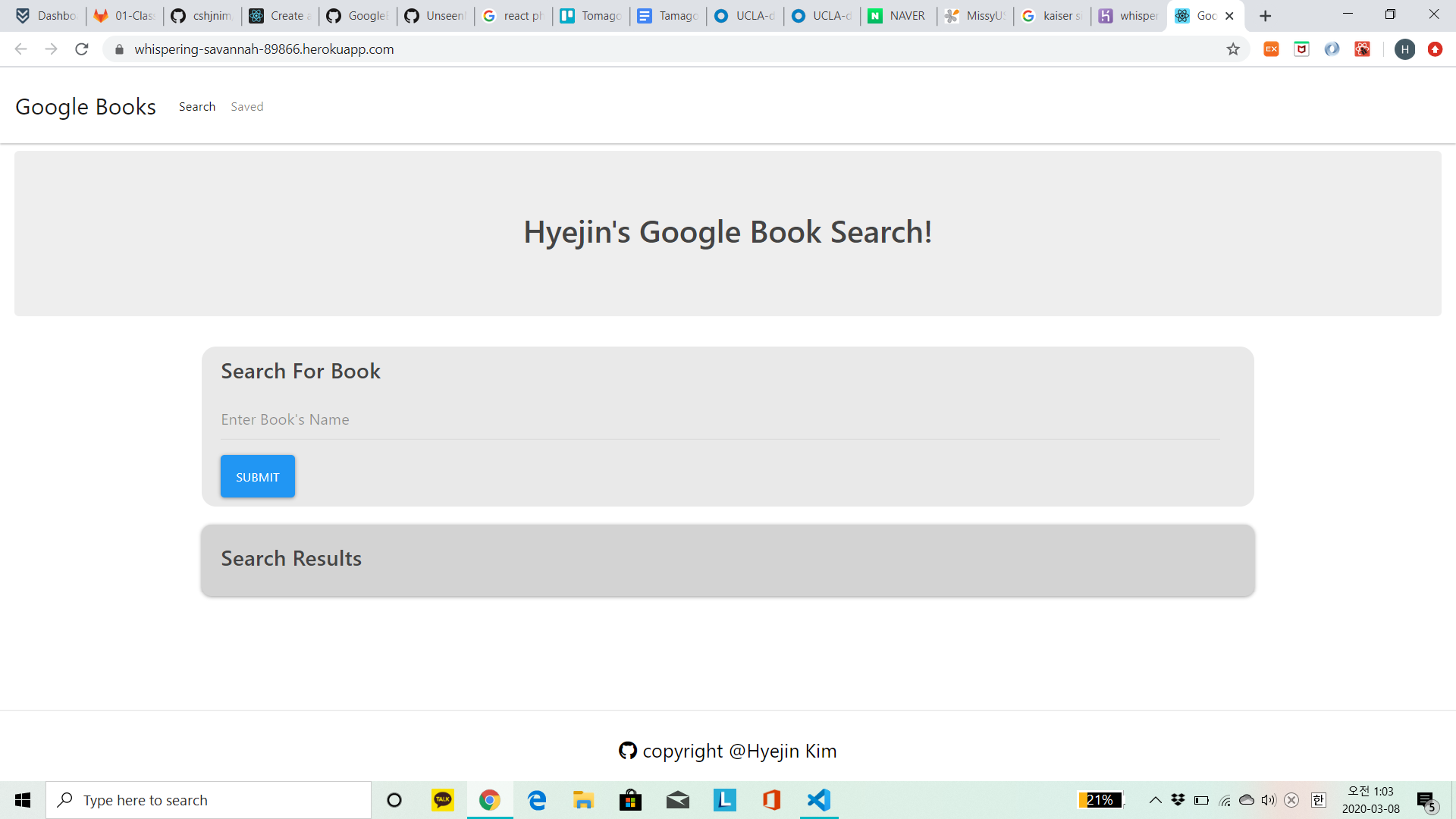Open the GitHub icon in footer
Viewport: 1456px width, 819px height.
[628, 751]
